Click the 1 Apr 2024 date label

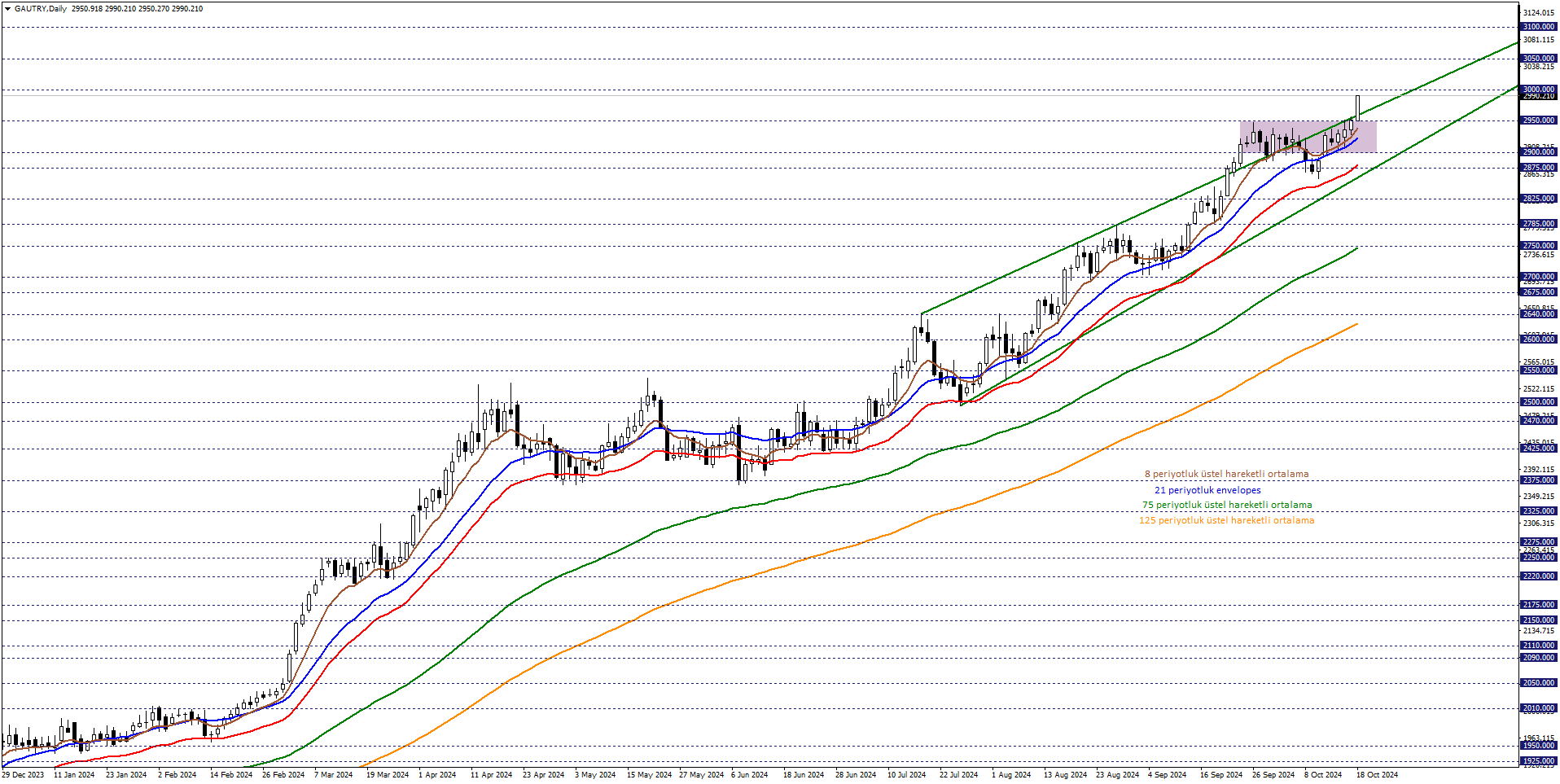click(437, 775)
